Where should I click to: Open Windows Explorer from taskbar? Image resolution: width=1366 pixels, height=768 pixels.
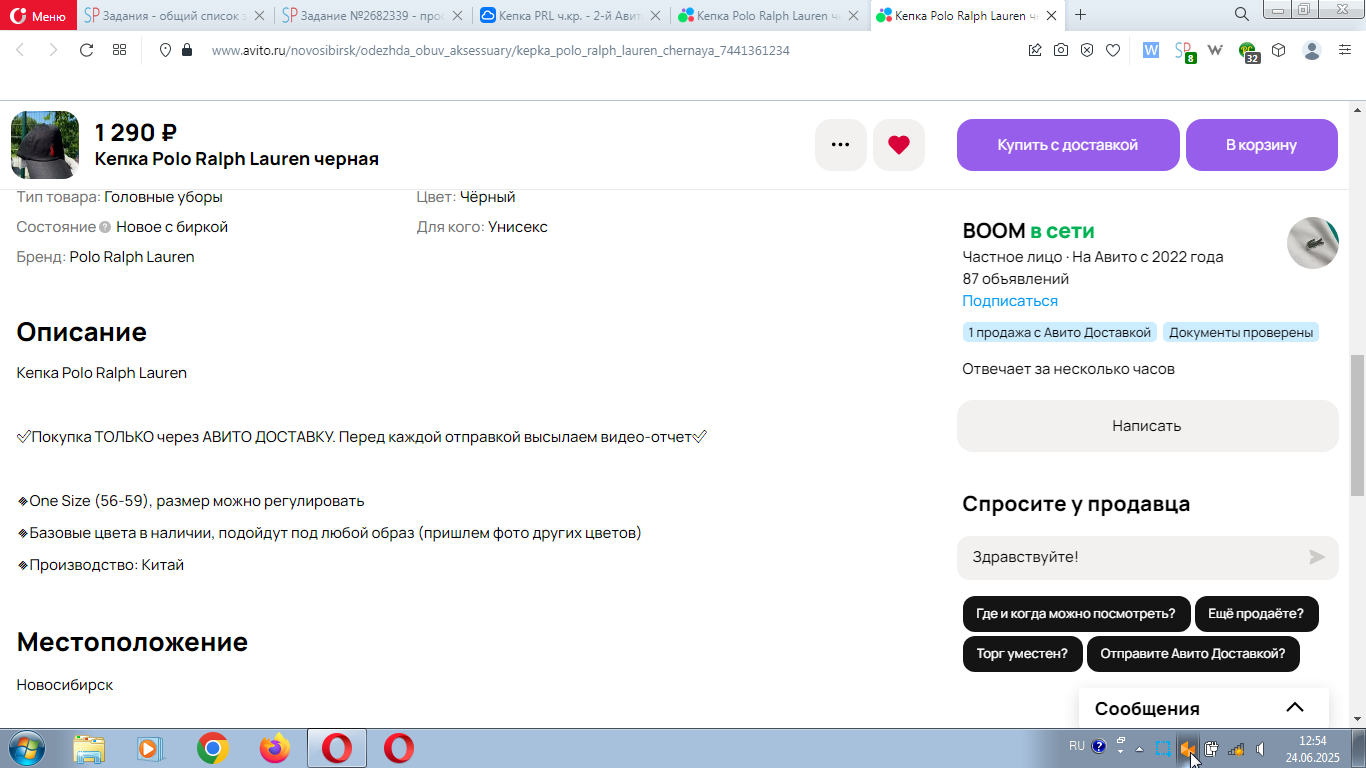[x=89, y=748]
